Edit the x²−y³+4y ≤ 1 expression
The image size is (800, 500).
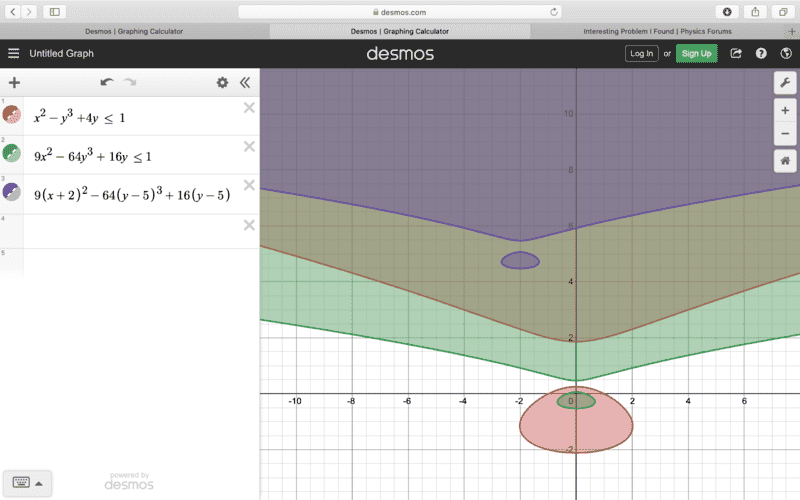pyautogui.click(x=79, y=117)
